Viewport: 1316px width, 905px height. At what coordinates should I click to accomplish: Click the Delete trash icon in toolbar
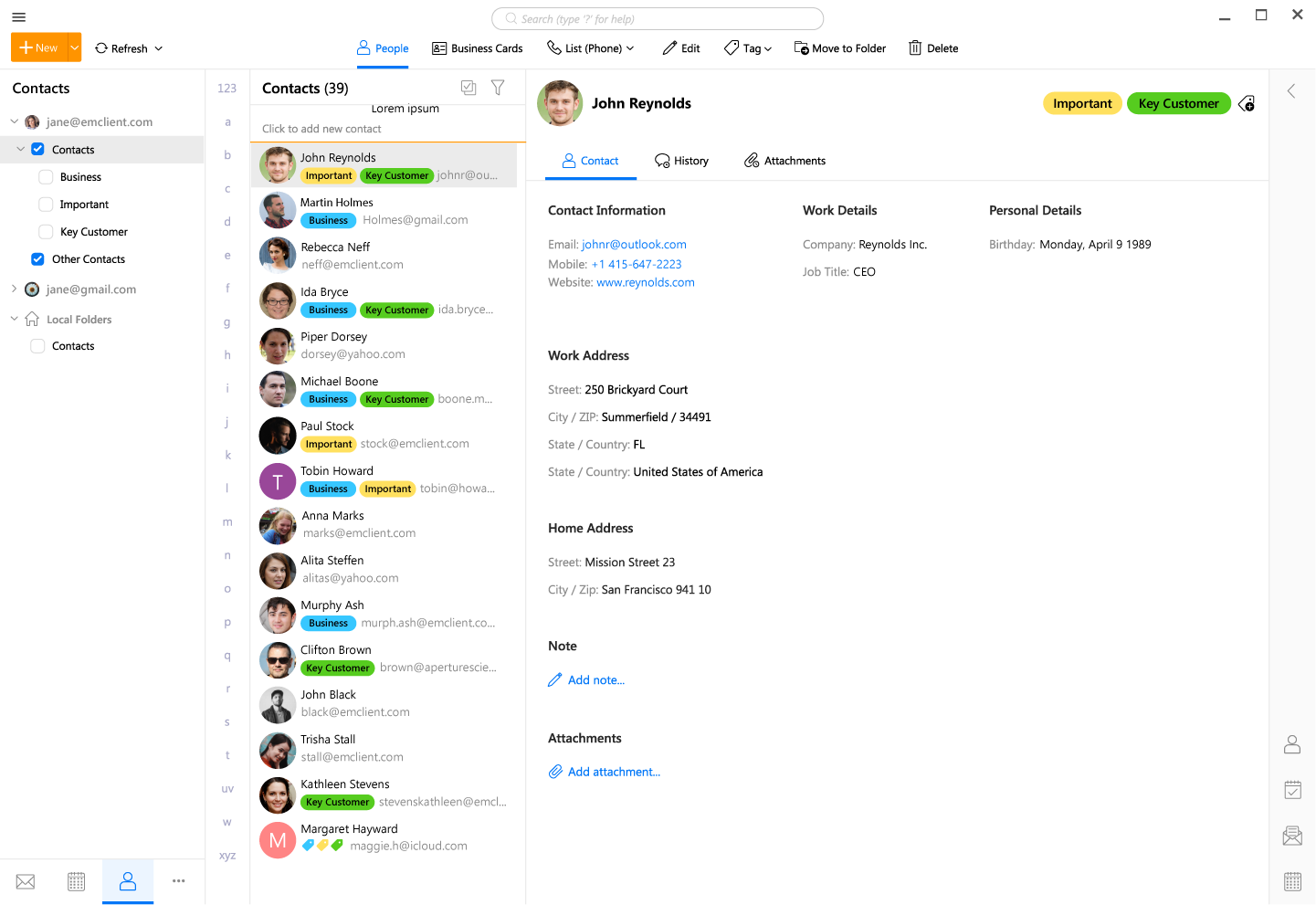click(x=915, y=48)
